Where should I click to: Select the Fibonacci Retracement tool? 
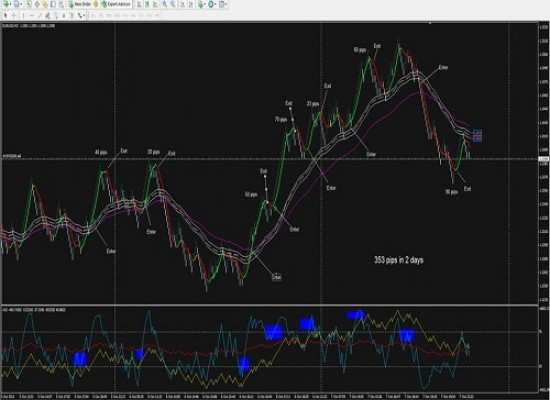click(x=55, y=15)
